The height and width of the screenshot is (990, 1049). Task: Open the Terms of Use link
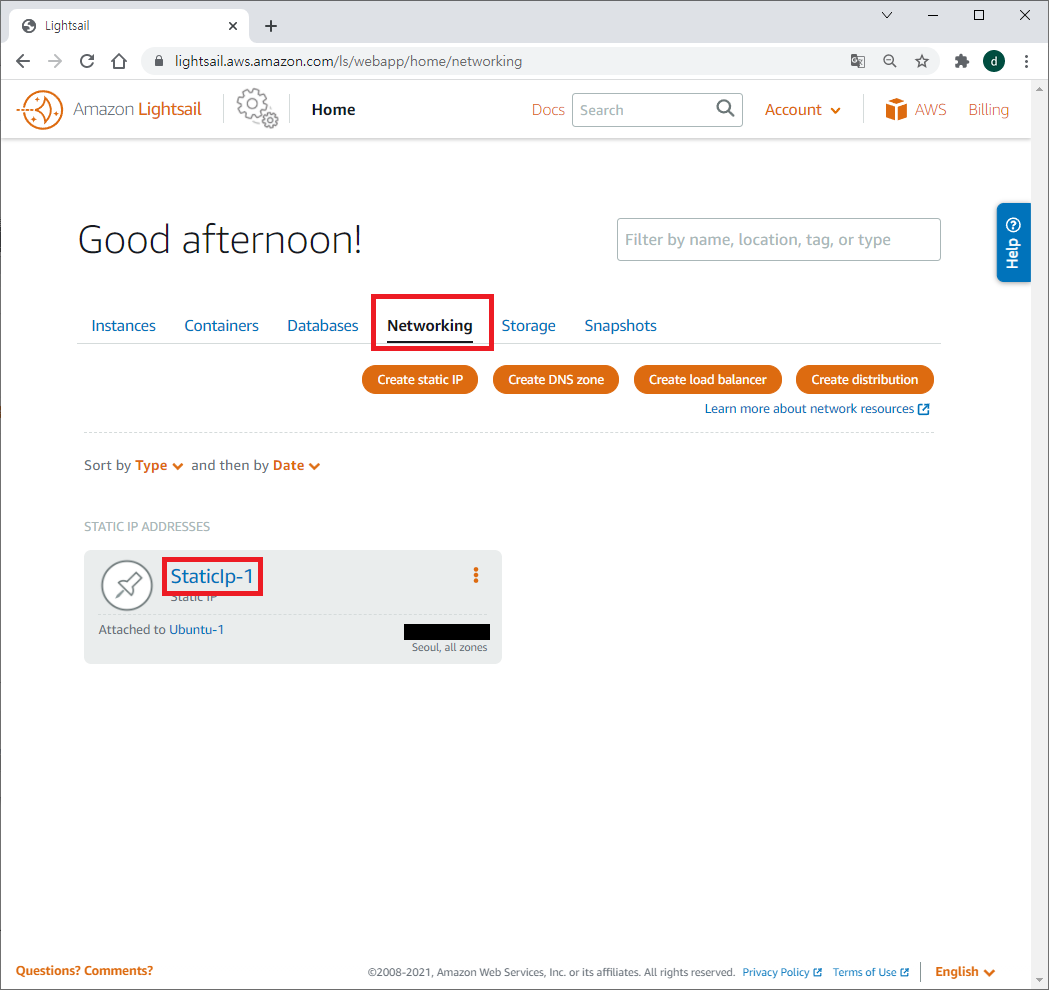870,972
